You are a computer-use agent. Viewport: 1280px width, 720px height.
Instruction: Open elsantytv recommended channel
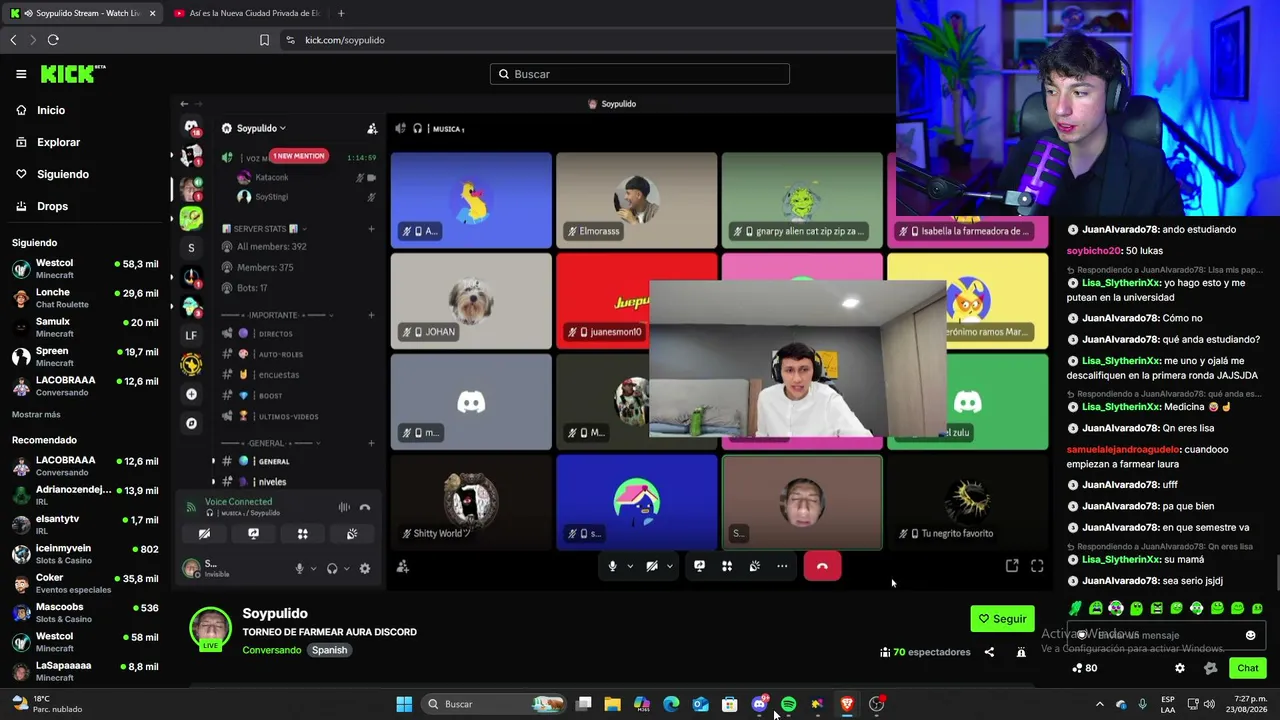coord(85,525)
